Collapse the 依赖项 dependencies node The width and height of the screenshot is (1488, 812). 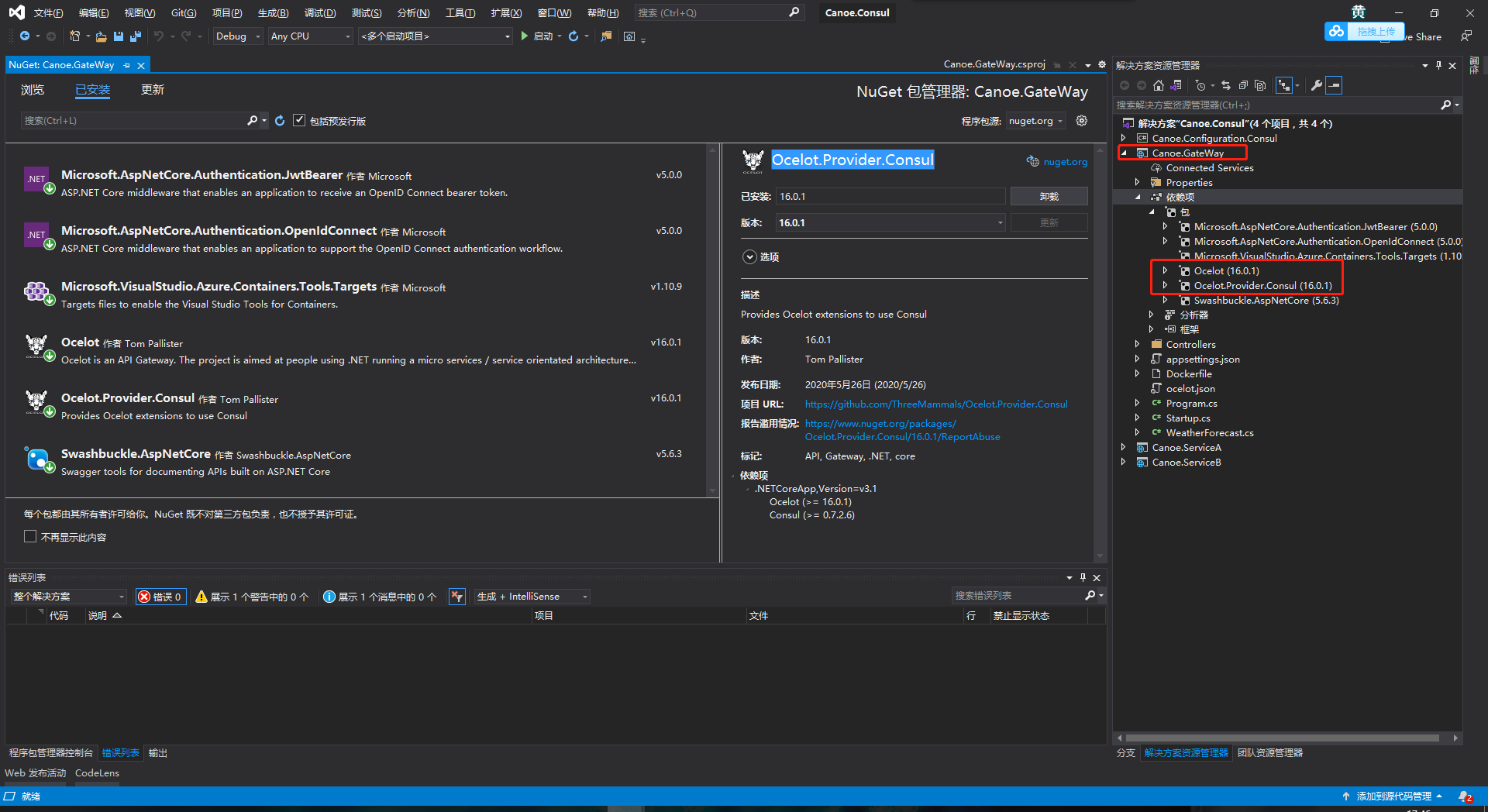1137,197
